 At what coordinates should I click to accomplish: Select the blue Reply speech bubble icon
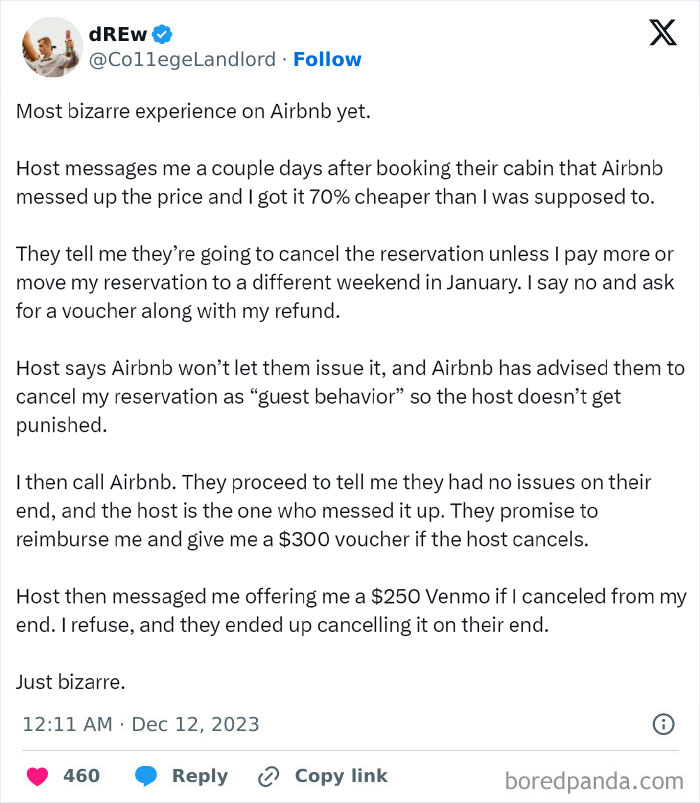tap(146, 776)
